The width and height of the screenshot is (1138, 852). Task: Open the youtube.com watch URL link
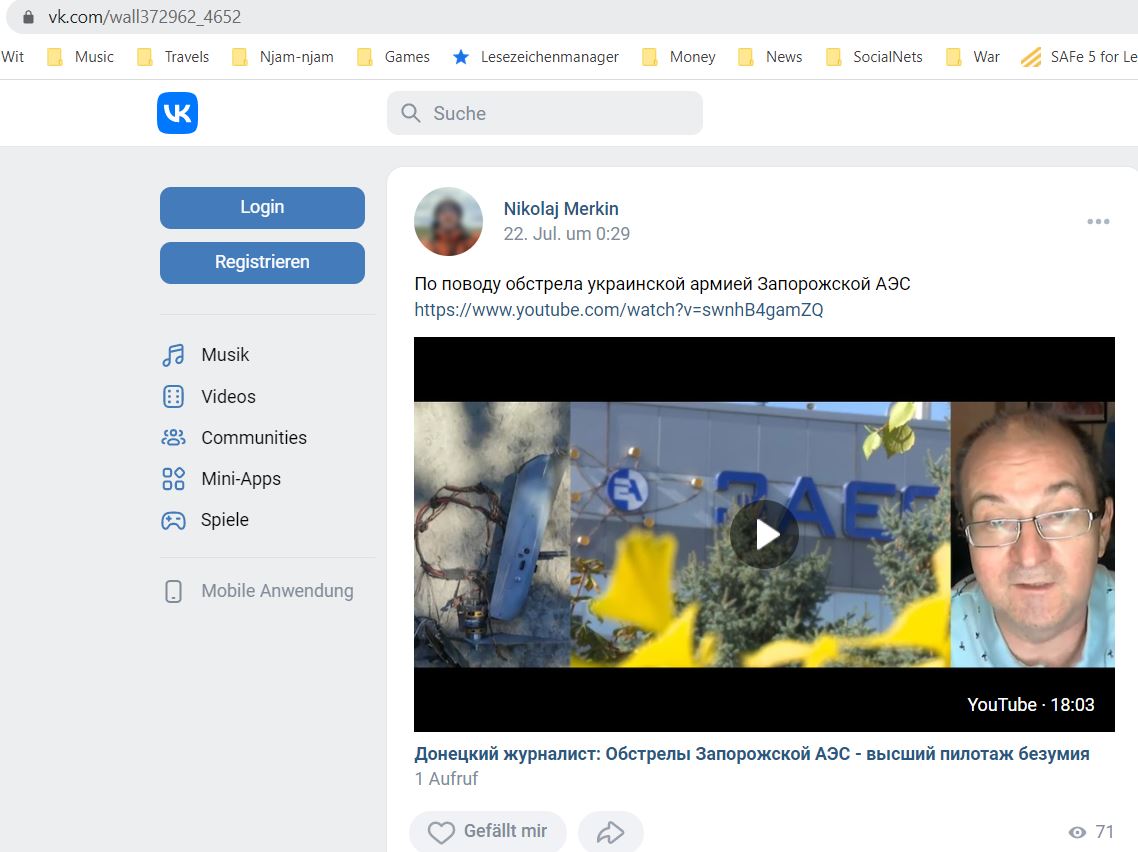coord(618,310)
